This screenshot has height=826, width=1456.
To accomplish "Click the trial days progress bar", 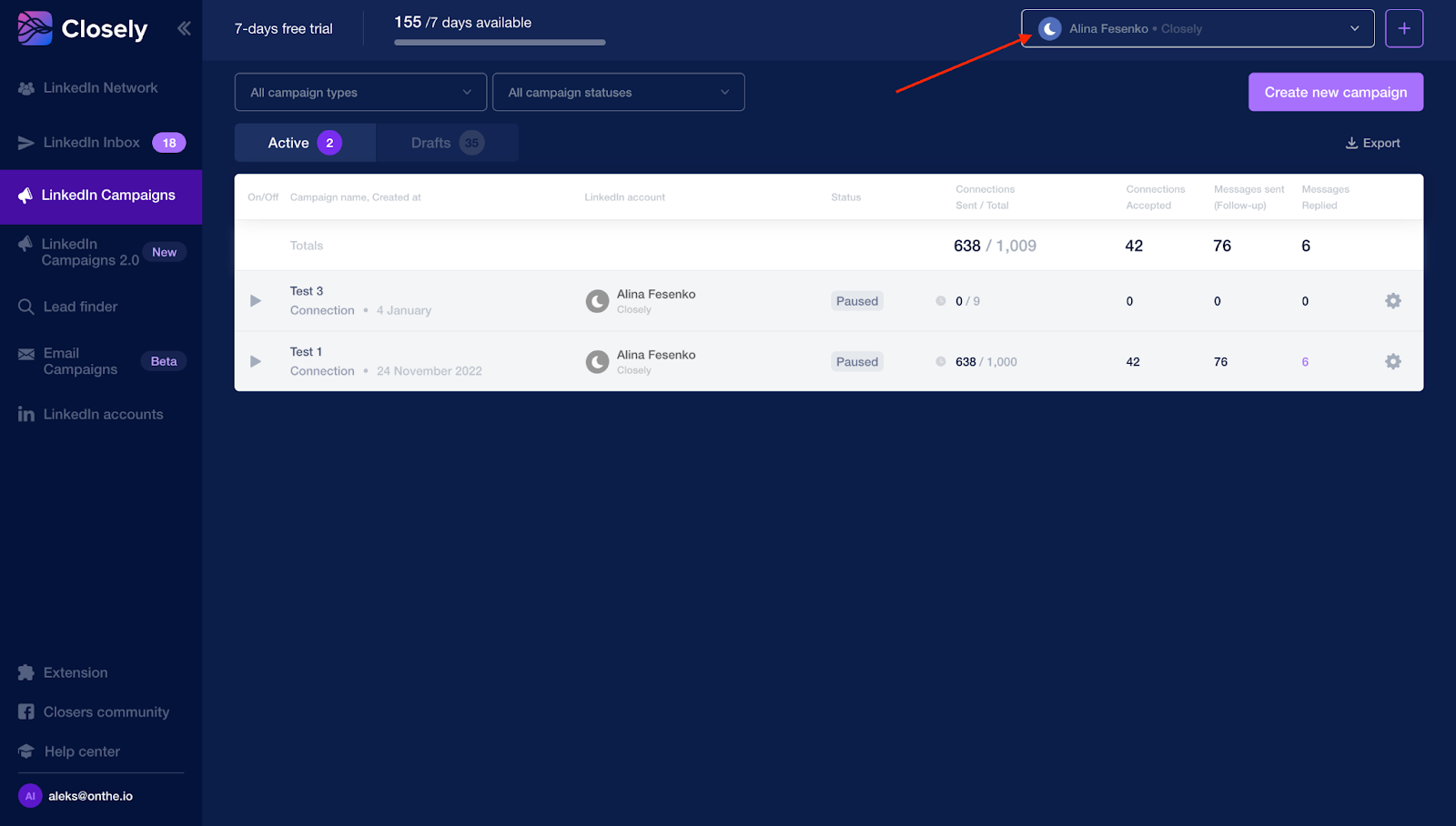I will point(500,42).
